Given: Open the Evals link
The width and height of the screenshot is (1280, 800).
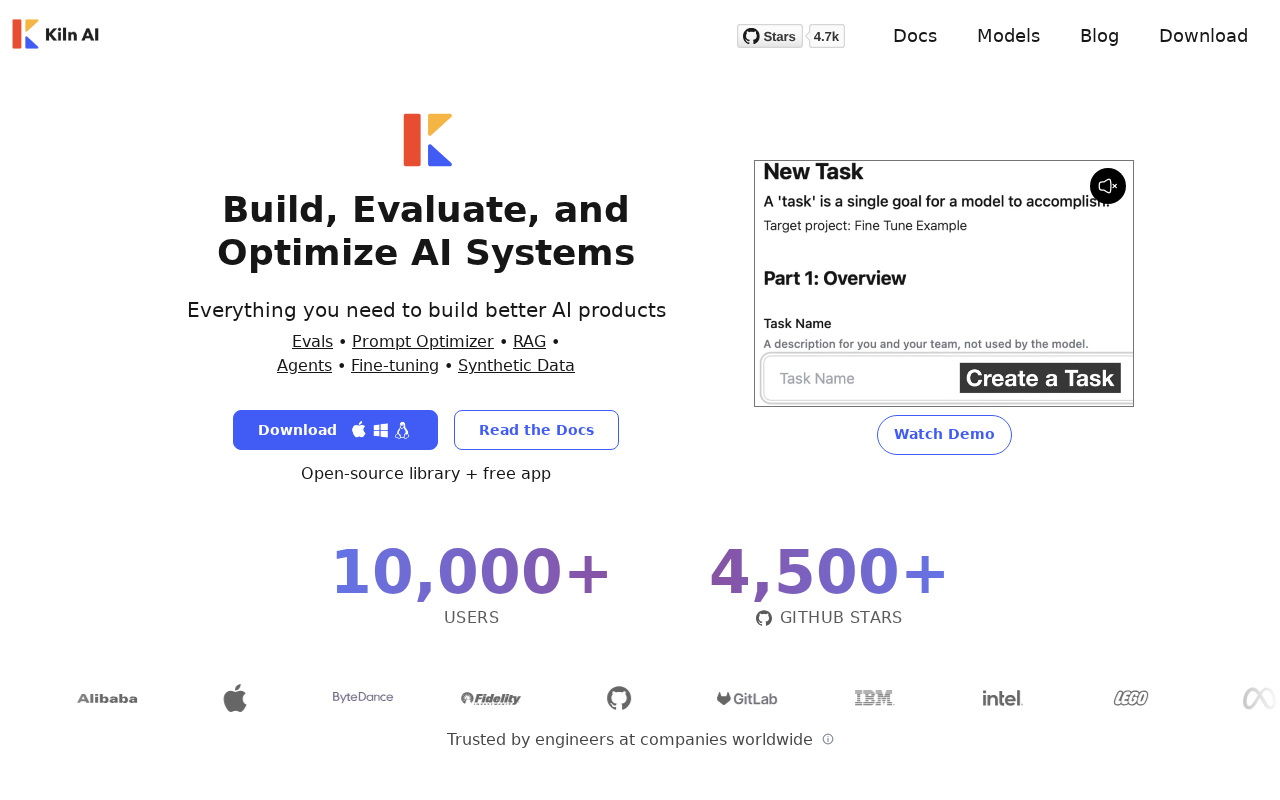Looking at the screenshot, I should click(x=312, y=341).
